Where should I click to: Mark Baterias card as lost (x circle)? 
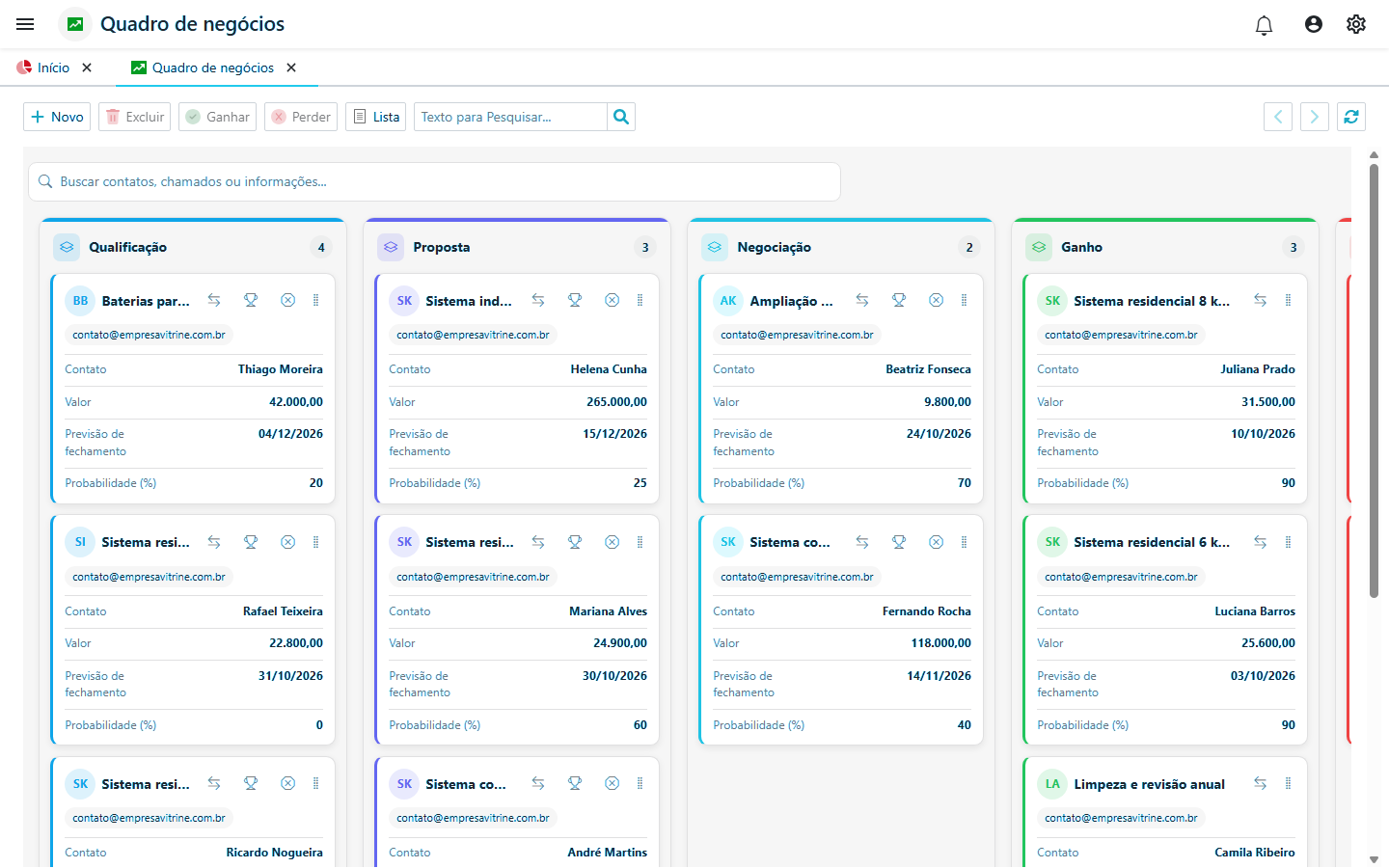pos(287,300)
